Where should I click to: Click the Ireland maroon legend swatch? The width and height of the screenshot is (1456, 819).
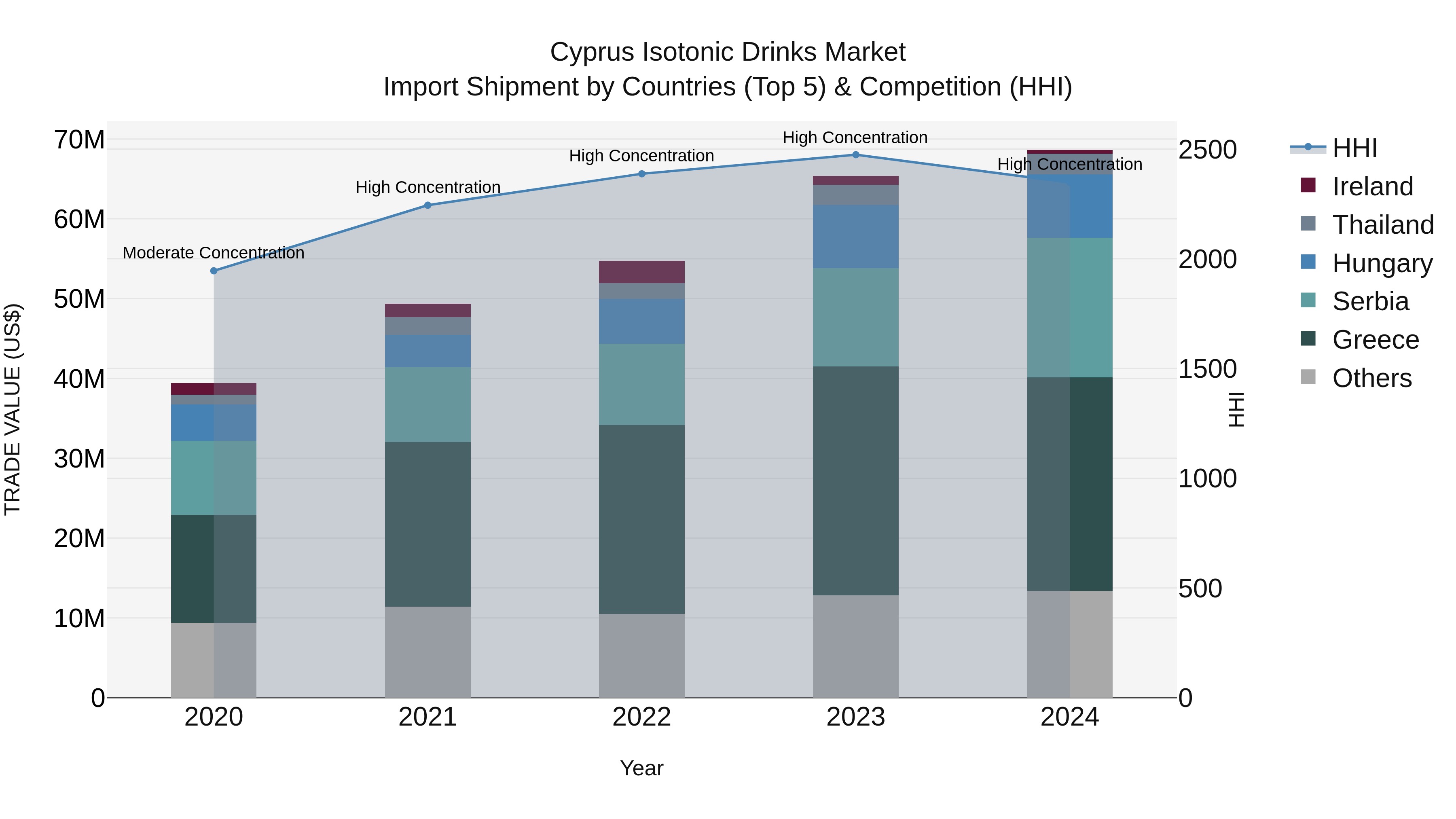(x=1308, y=185)
